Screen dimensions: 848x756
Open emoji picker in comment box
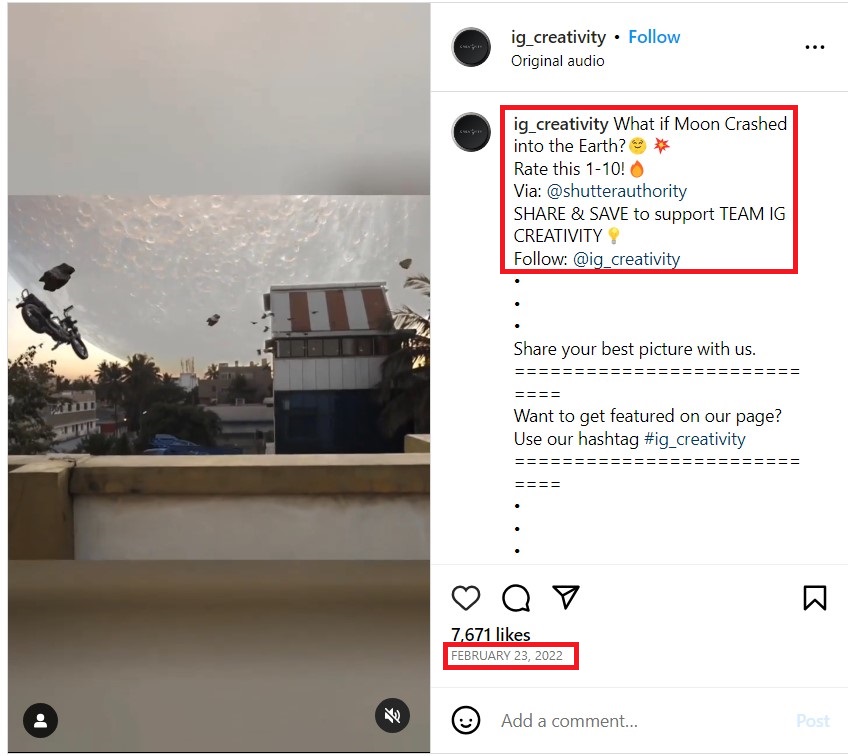(466, 720)
